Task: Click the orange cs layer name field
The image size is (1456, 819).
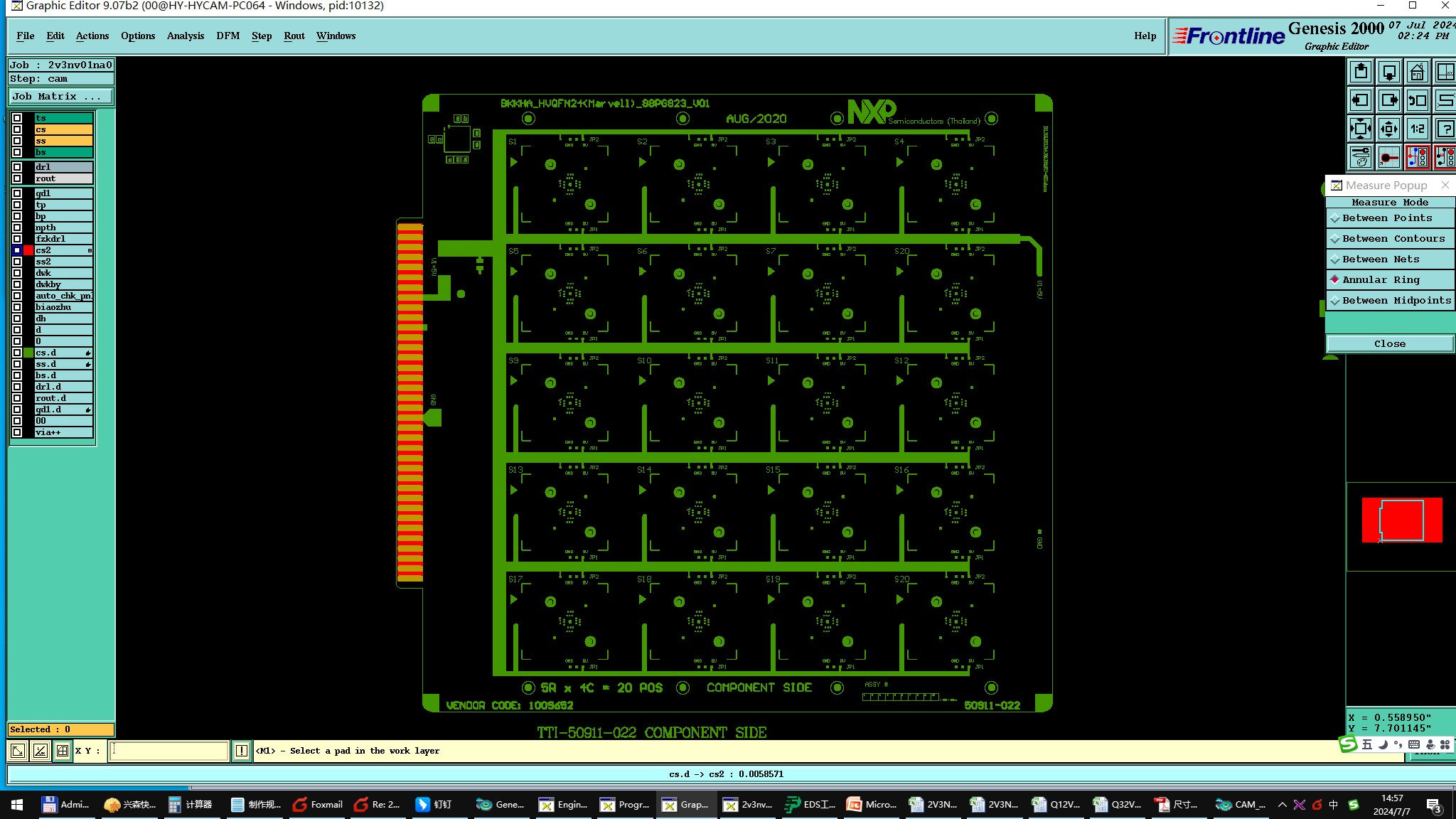Action: (x=63, y=129)
